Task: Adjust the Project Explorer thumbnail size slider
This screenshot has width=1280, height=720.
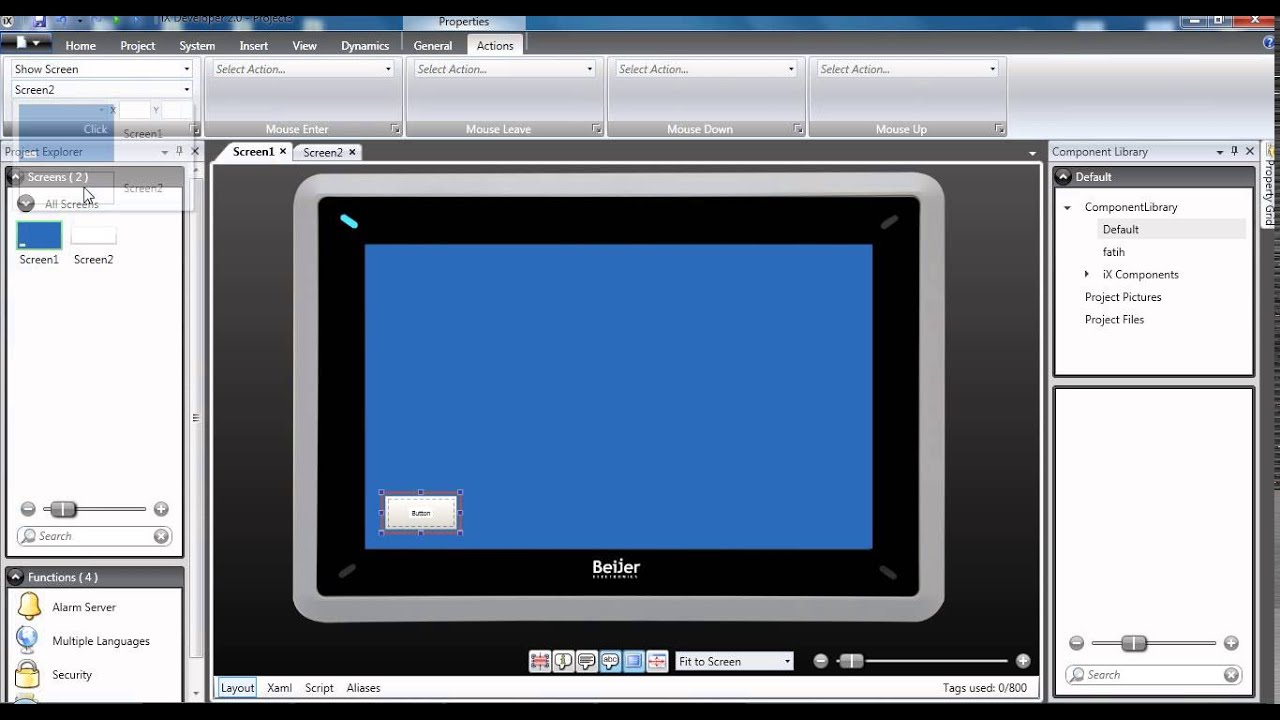Action: (x=63, y=509)
